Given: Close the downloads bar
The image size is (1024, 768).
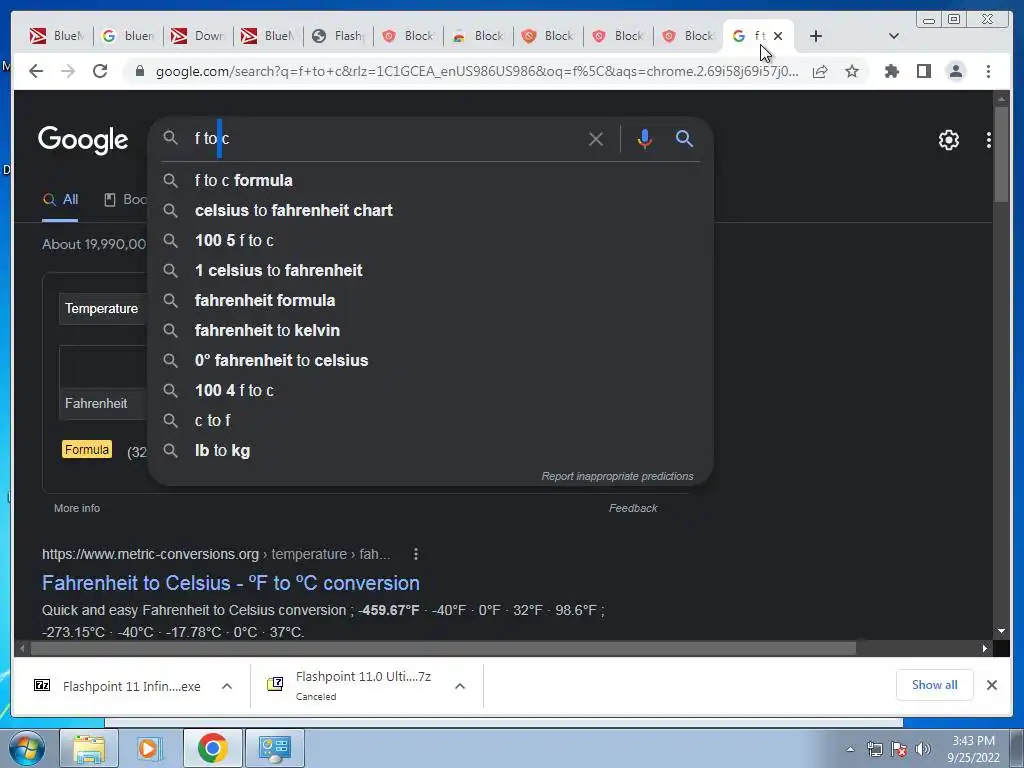Looking at the screenshot, I should tap(991, 685).
